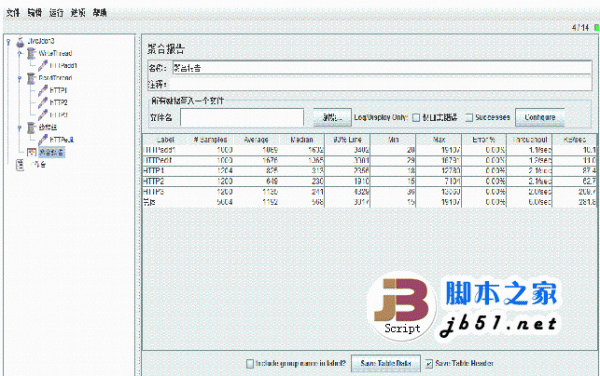The height and width of the screenshot is (376, 600).
Task: Collapse the thread group containing HTTPedit
Action: tap(20, 128)
